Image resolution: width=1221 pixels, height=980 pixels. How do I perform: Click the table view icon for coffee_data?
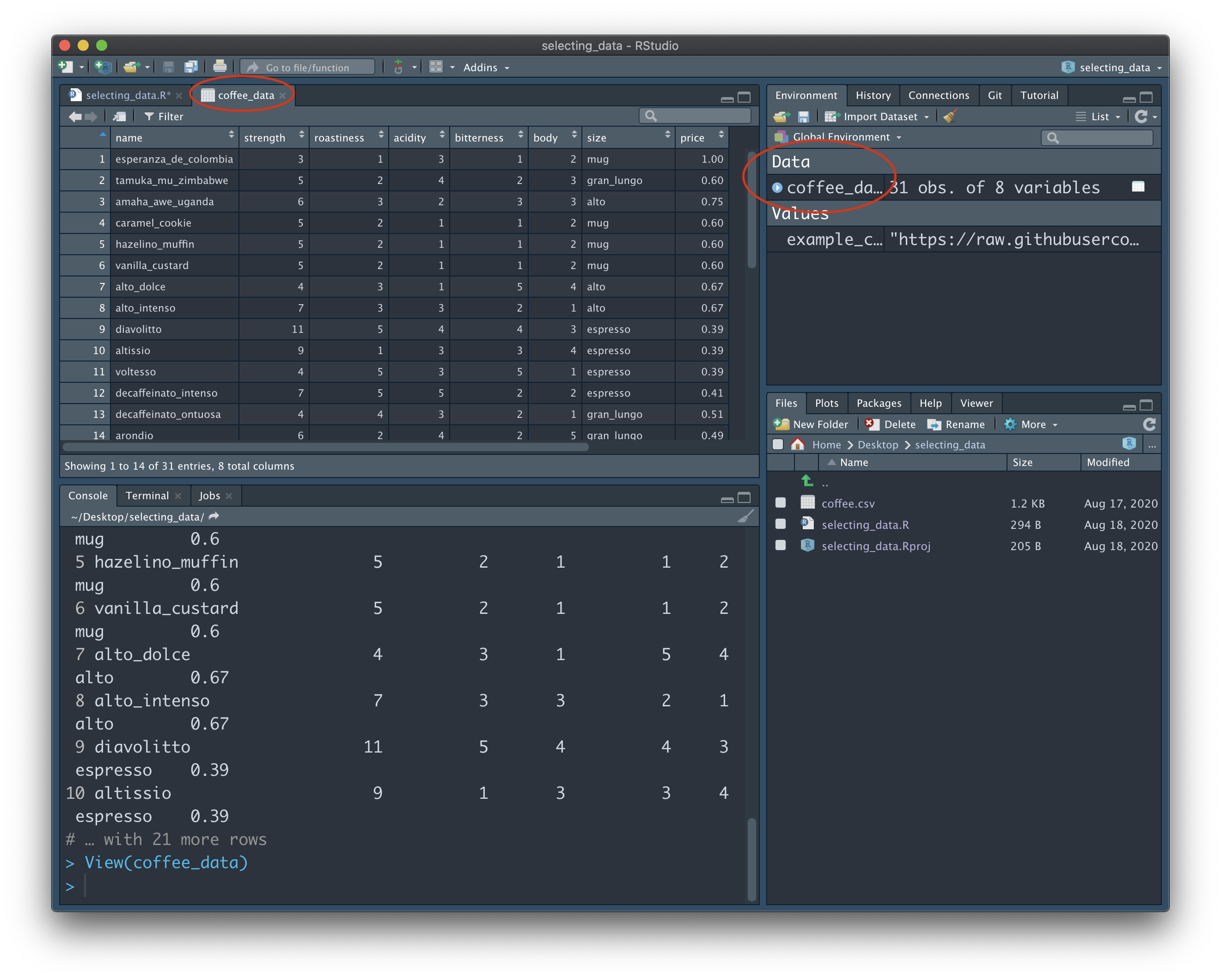pos(1138,187)
